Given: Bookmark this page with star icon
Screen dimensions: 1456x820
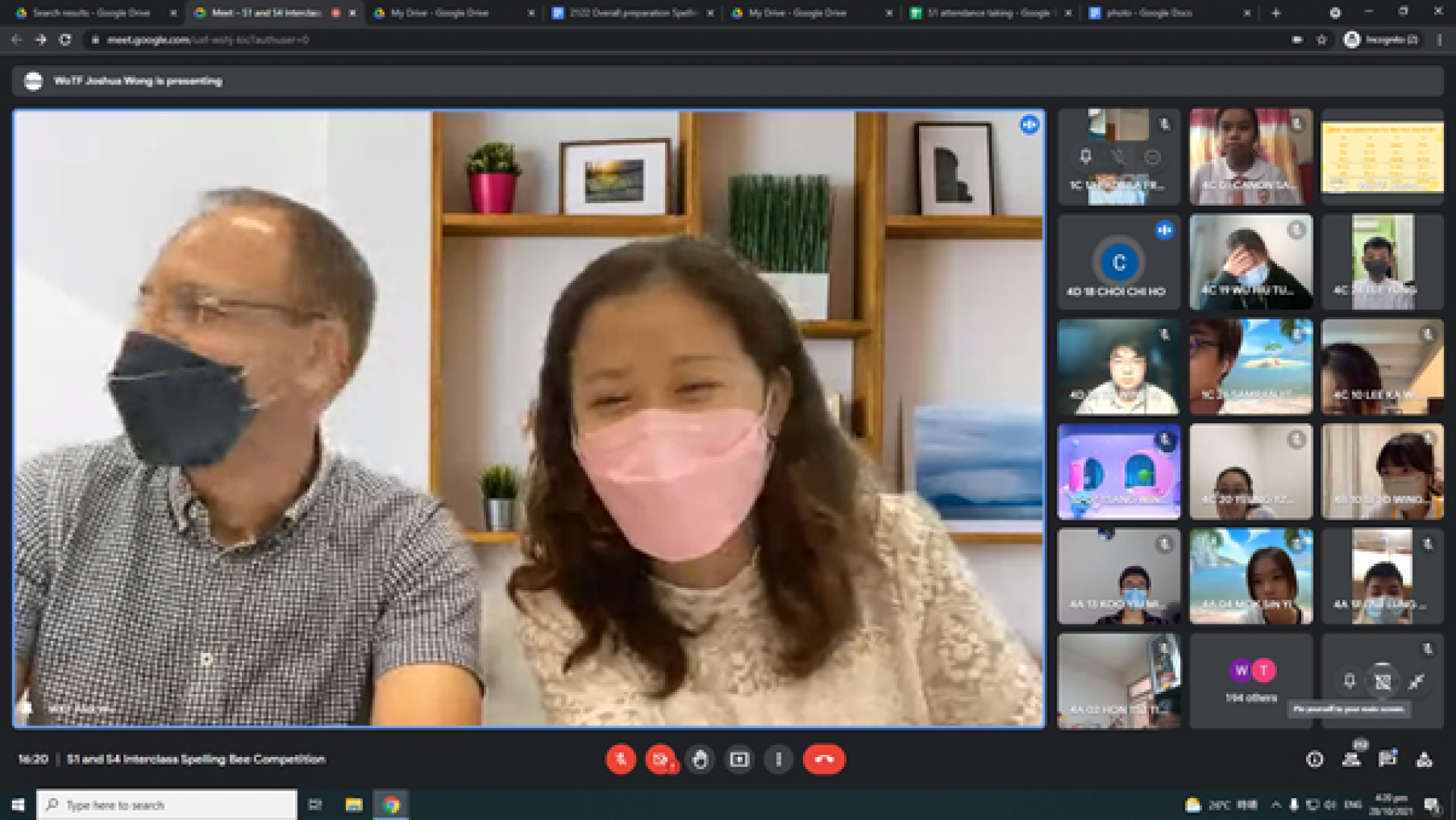Looking at the screenshot, I should pyautogui.click(x=1322, y=39).
